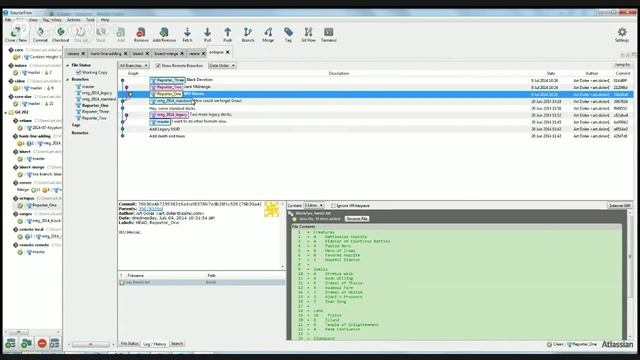Close the 'rebase' tab with its X
This screenshot has width=640, height=360.
83,53
